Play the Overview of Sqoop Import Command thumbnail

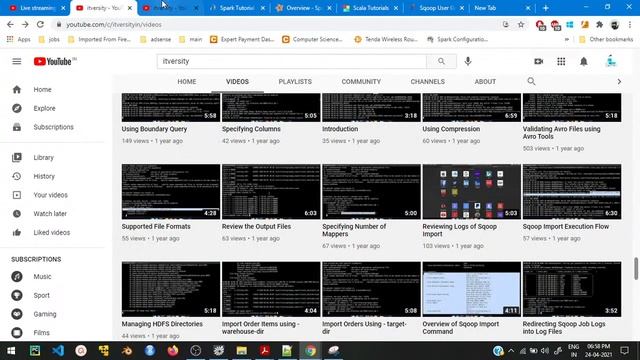pyautogui.click(x=471, y=289)
